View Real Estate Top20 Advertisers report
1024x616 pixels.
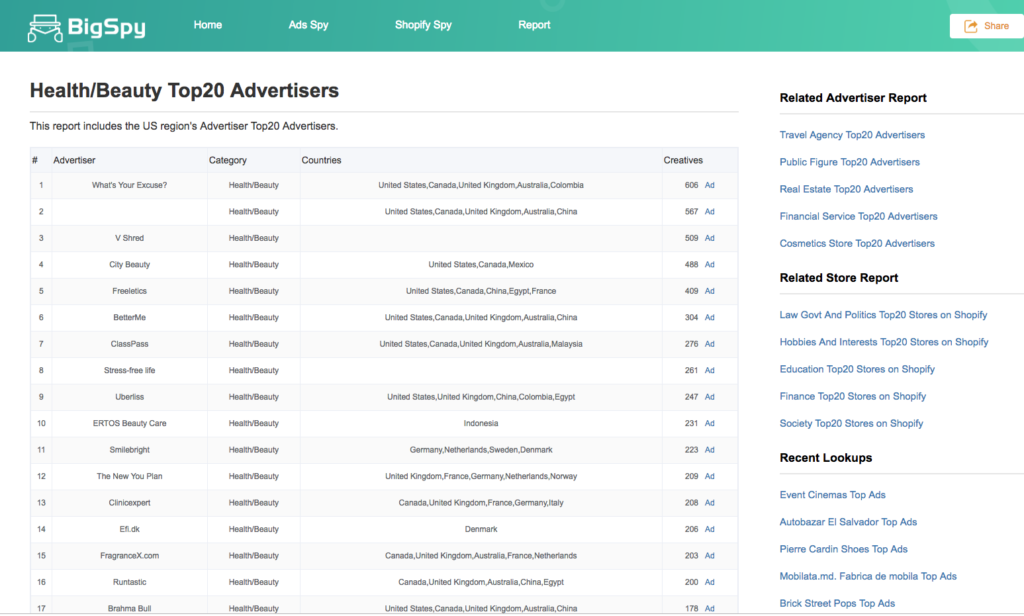[x=846, y=189]
